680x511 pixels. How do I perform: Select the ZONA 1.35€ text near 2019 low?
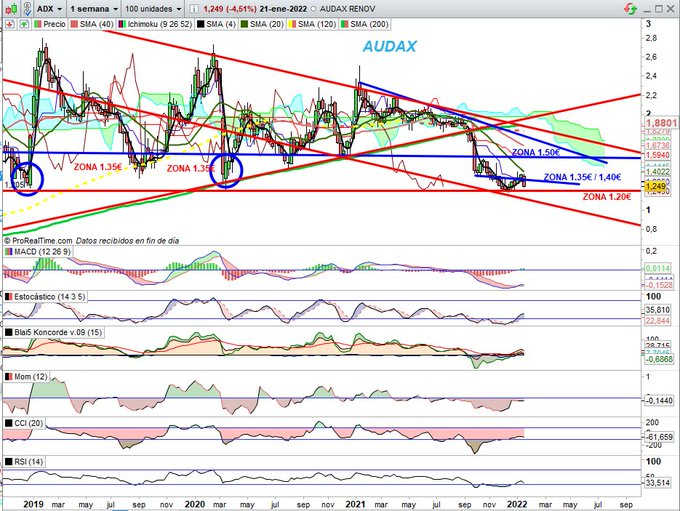point(98,167)
